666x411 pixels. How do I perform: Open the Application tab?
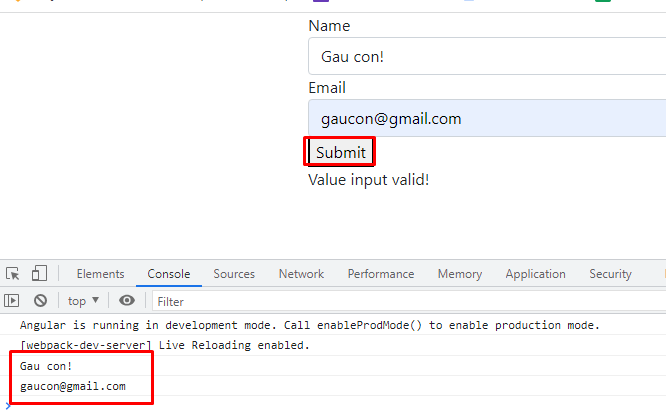pos(535,274)
